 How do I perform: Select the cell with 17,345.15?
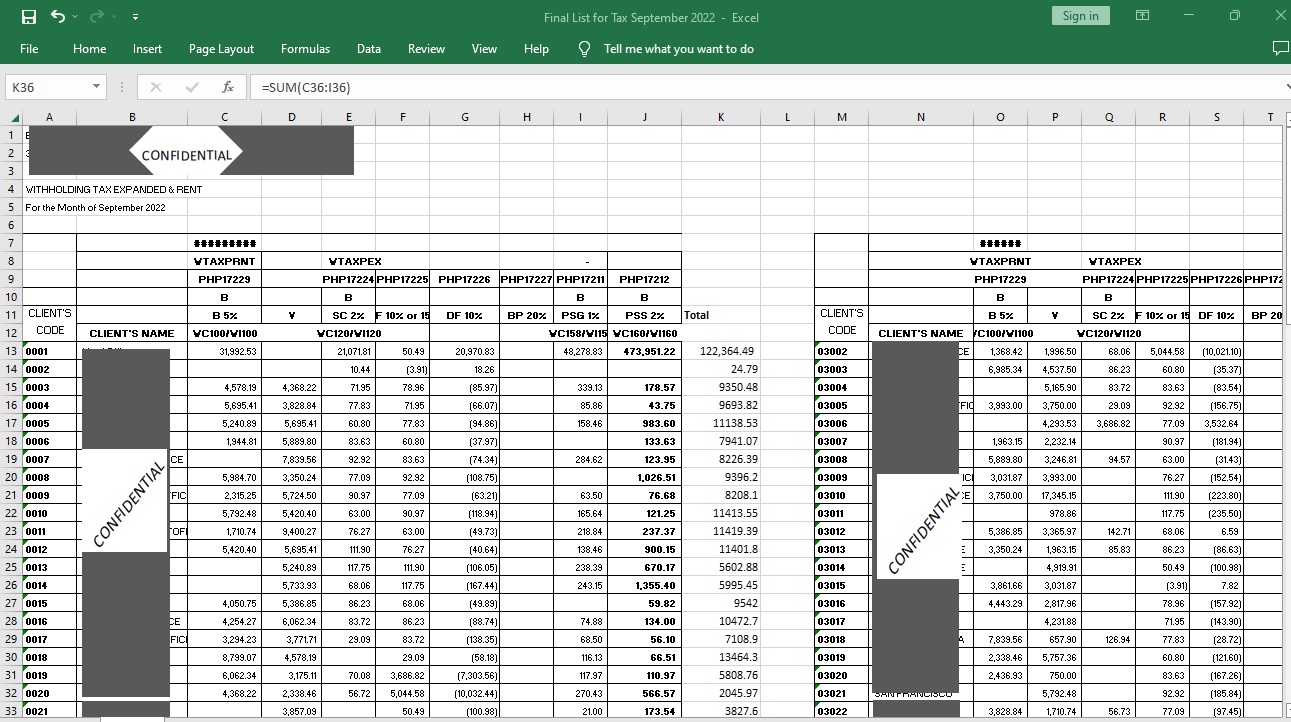[x=1055, y=496]
